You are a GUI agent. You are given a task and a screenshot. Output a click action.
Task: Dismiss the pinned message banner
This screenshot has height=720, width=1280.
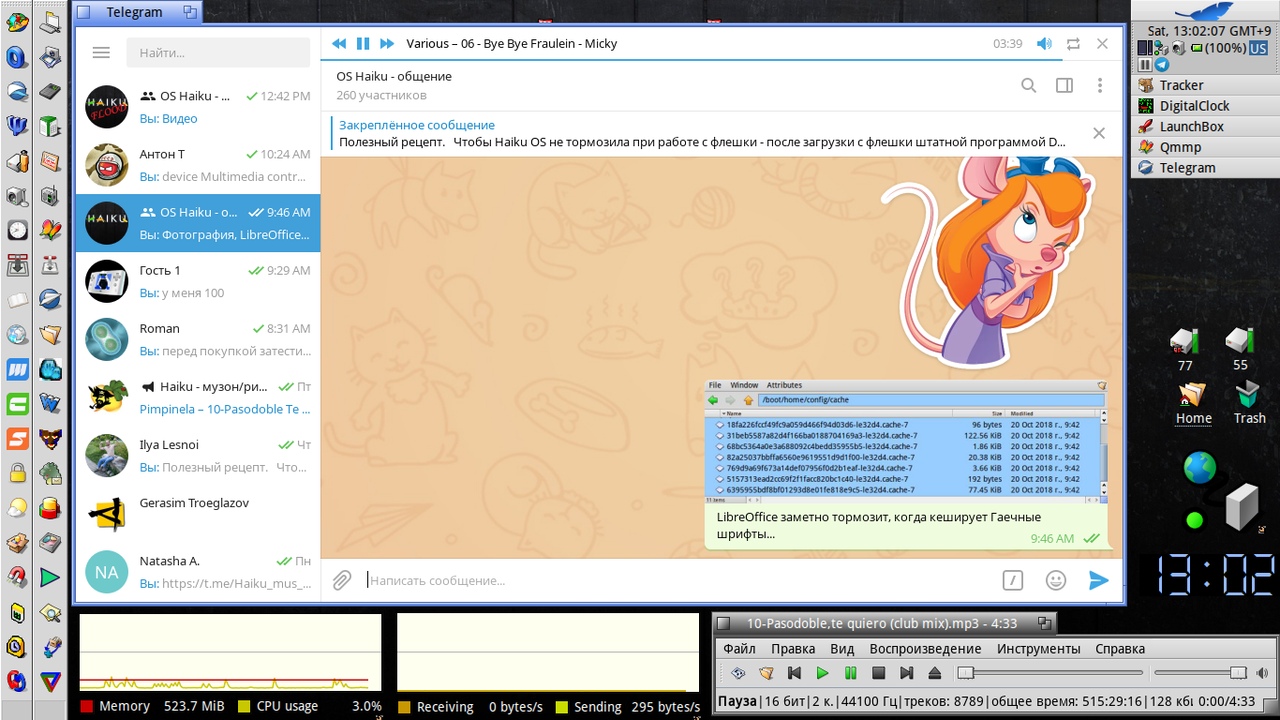1099,133
